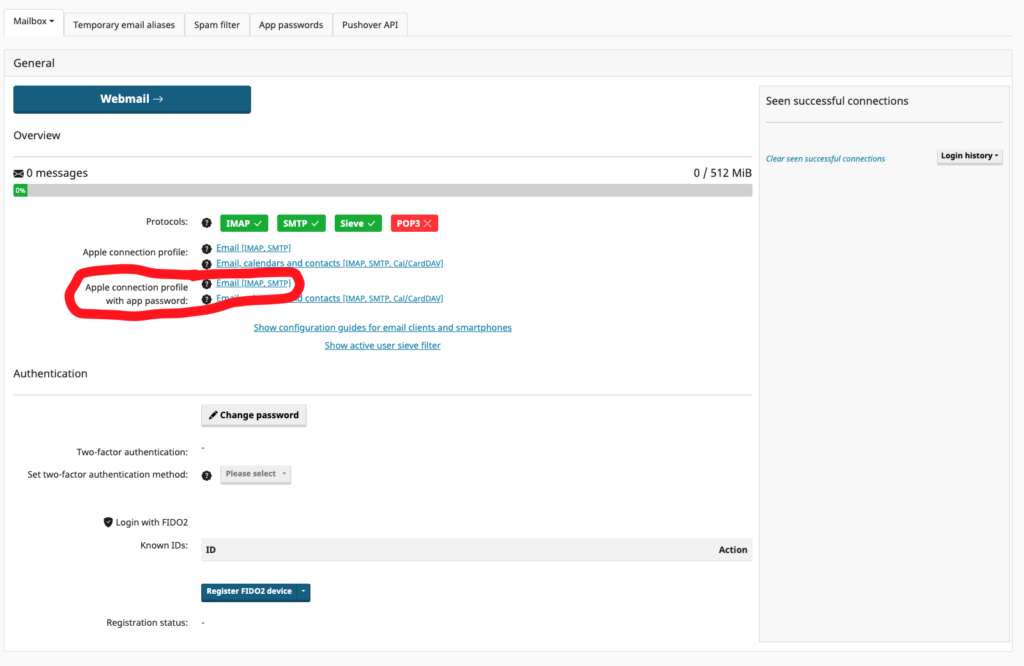Open Webmail with the blue button
The height and width of the screenshot is (666, 1024).
tap(132, 99)
